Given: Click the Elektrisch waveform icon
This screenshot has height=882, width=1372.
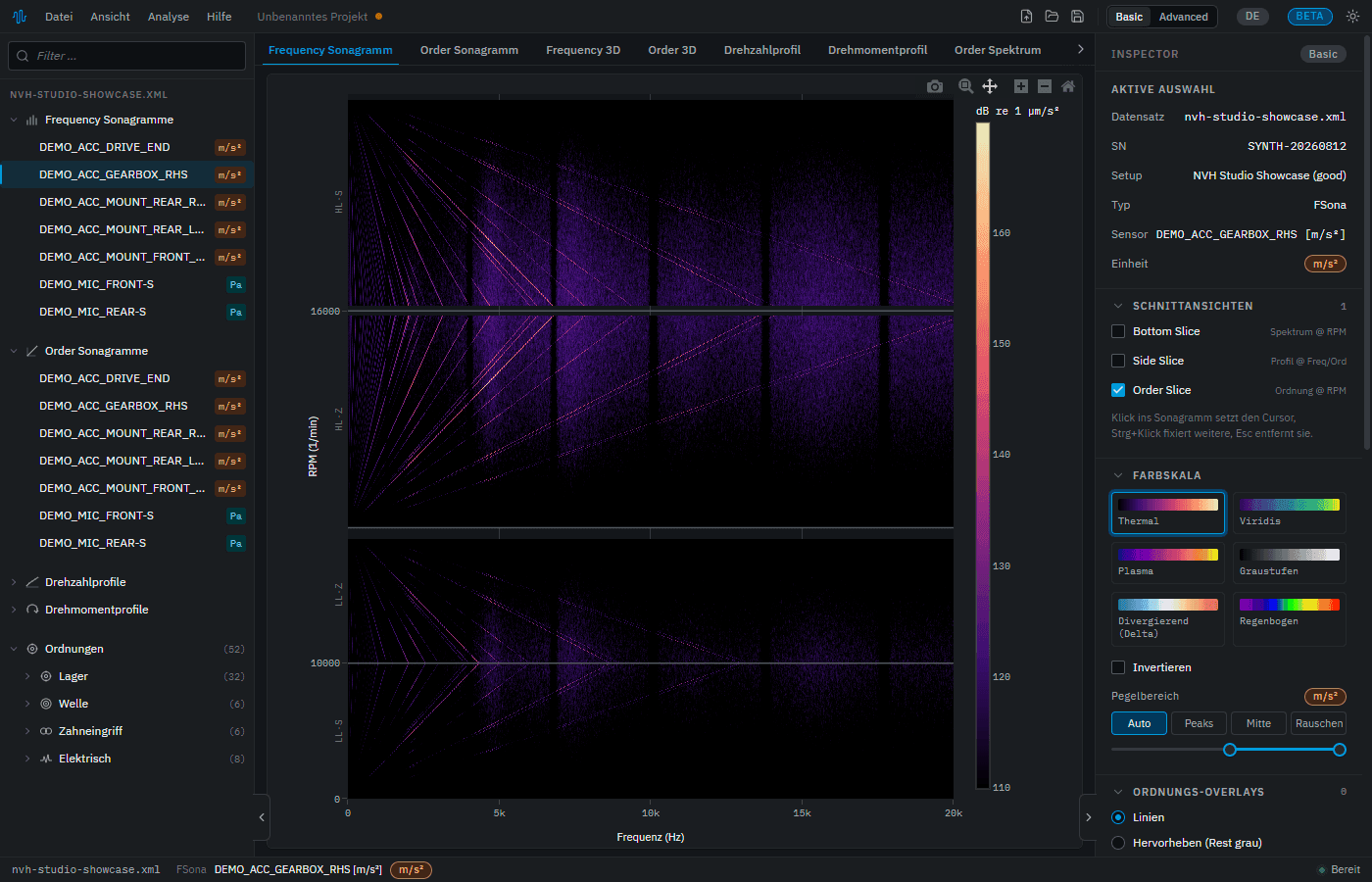Looking at the screenshot, I should (46, 759).
